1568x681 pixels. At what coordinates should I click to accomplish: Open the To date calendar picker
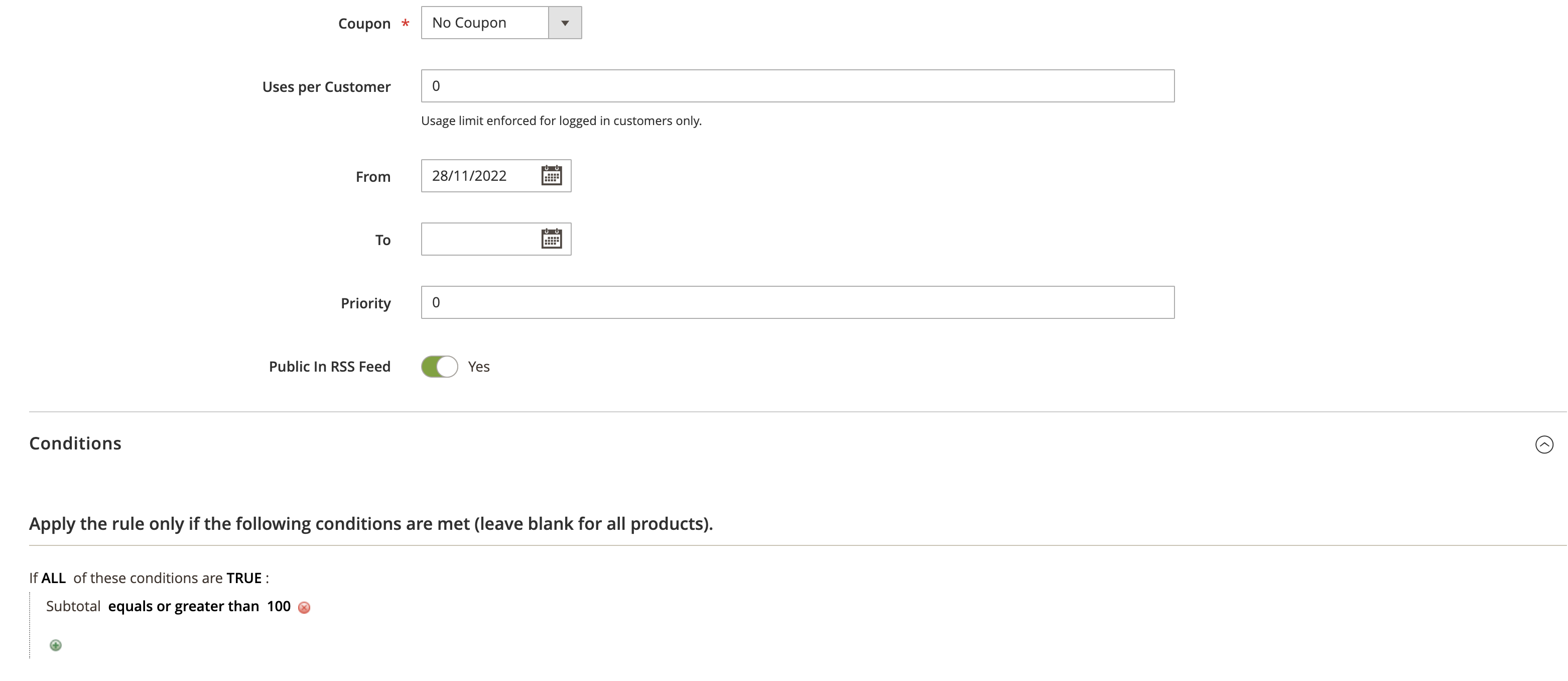click(x=552, y=240)
